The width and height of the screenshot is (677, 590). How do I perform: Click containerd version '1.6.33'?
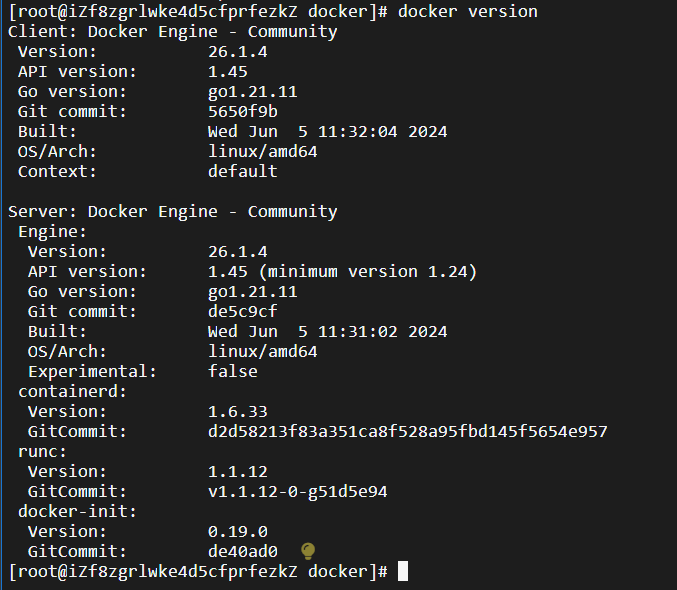pyautogui.click(x=238, y=412)
